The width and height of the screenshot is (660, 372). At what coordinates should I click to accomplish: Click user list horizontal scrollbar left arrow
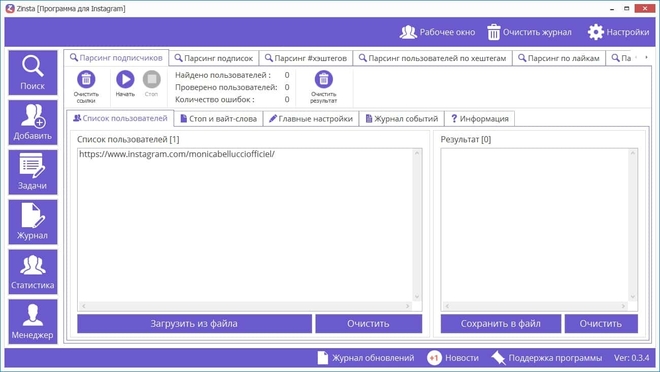83,306
